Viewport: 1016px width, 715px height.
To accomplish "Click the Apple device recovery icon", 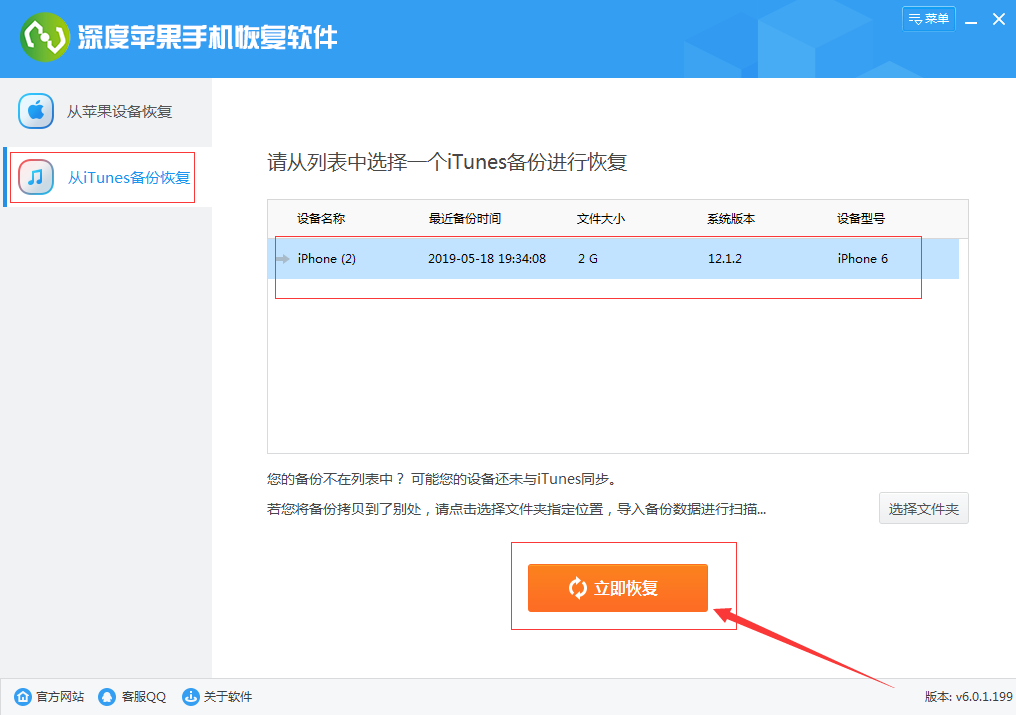I will tap(36, 111).
